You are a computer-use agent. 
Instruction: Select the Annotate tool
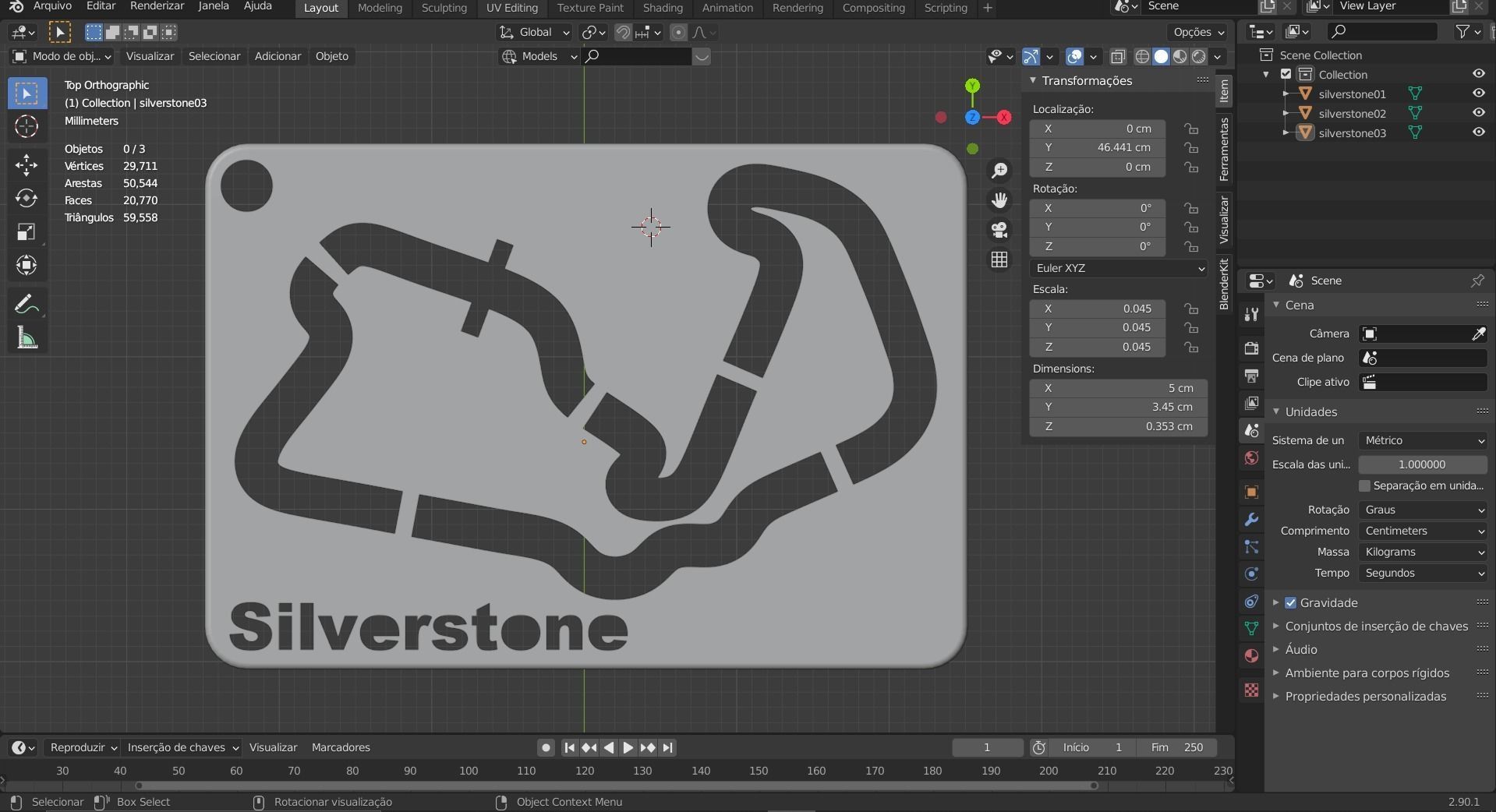click(26, 304)
